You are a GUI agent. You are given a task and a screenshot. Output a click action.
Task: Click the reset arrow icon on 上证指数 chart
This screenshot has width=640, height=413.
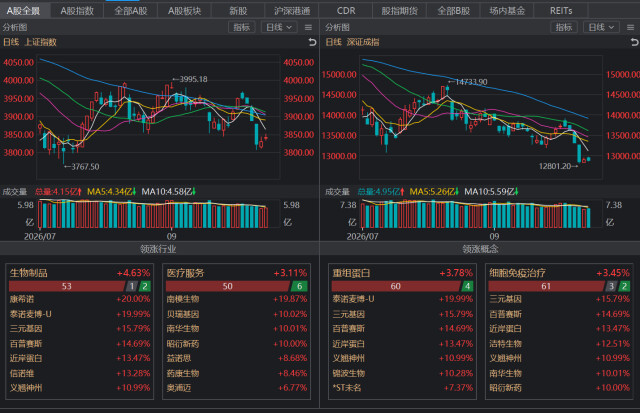tap(312, 42)
